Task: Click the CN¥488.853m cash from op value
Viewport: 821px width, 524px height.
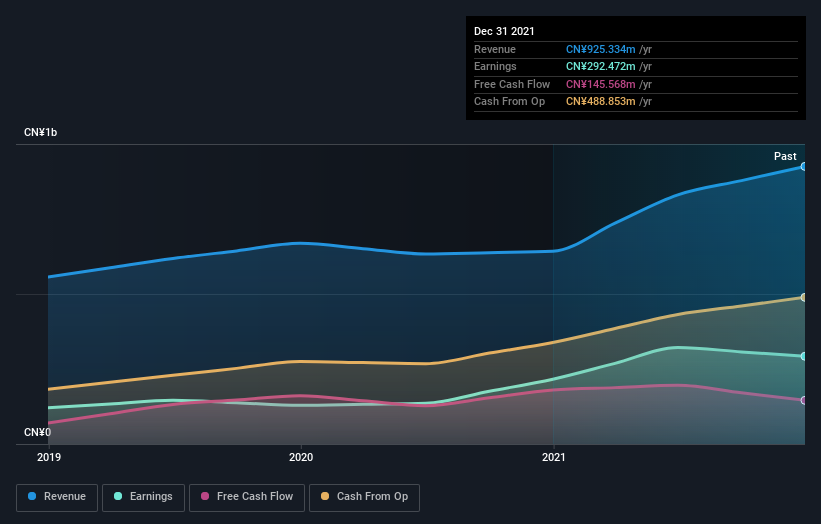Action: point(601,102)
